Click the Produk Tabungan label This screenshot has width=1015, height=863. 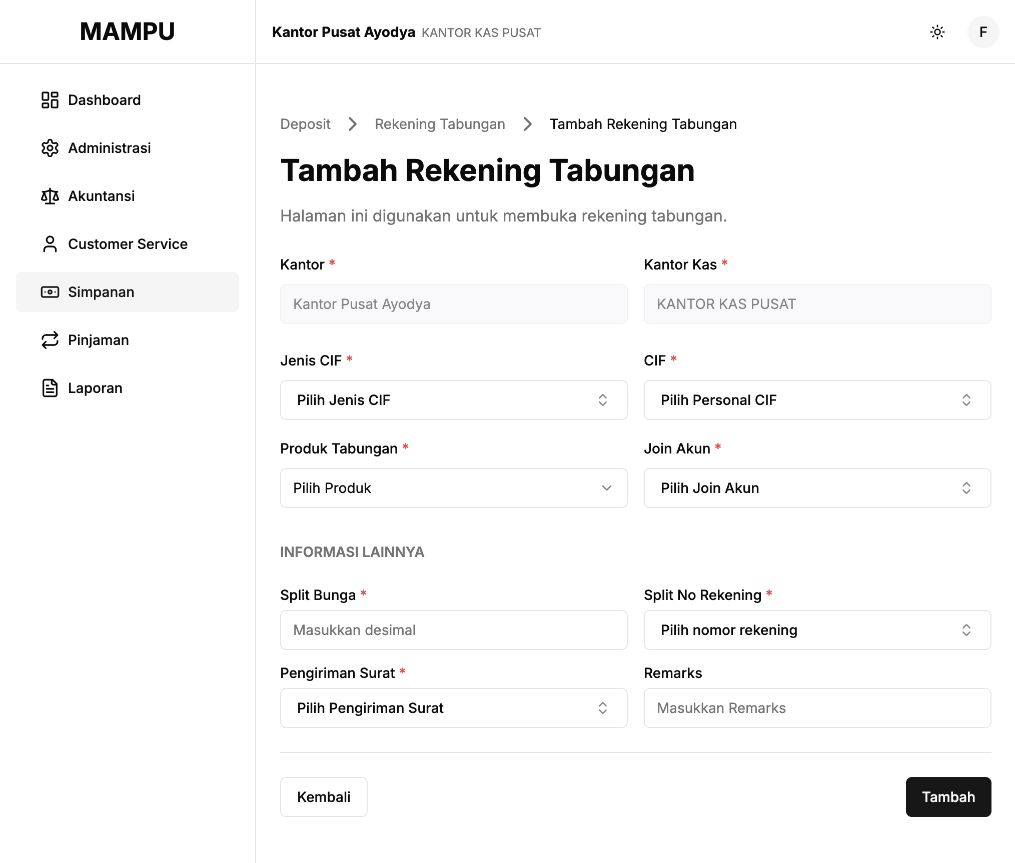(339, 449)
